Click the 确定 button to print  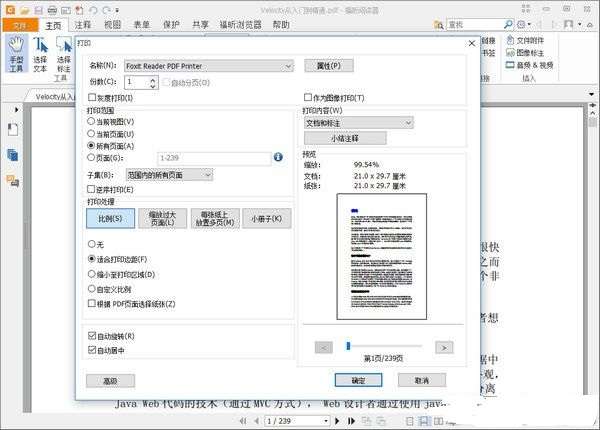tap(358, 380)
